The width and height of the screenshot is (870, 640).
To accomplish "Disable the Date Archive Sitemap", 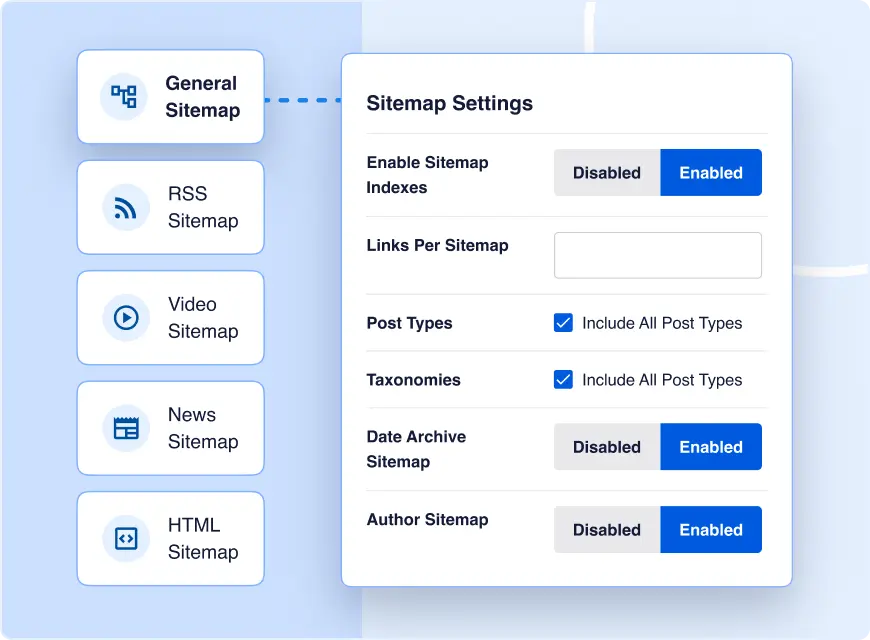I will [x=606, y=447].
